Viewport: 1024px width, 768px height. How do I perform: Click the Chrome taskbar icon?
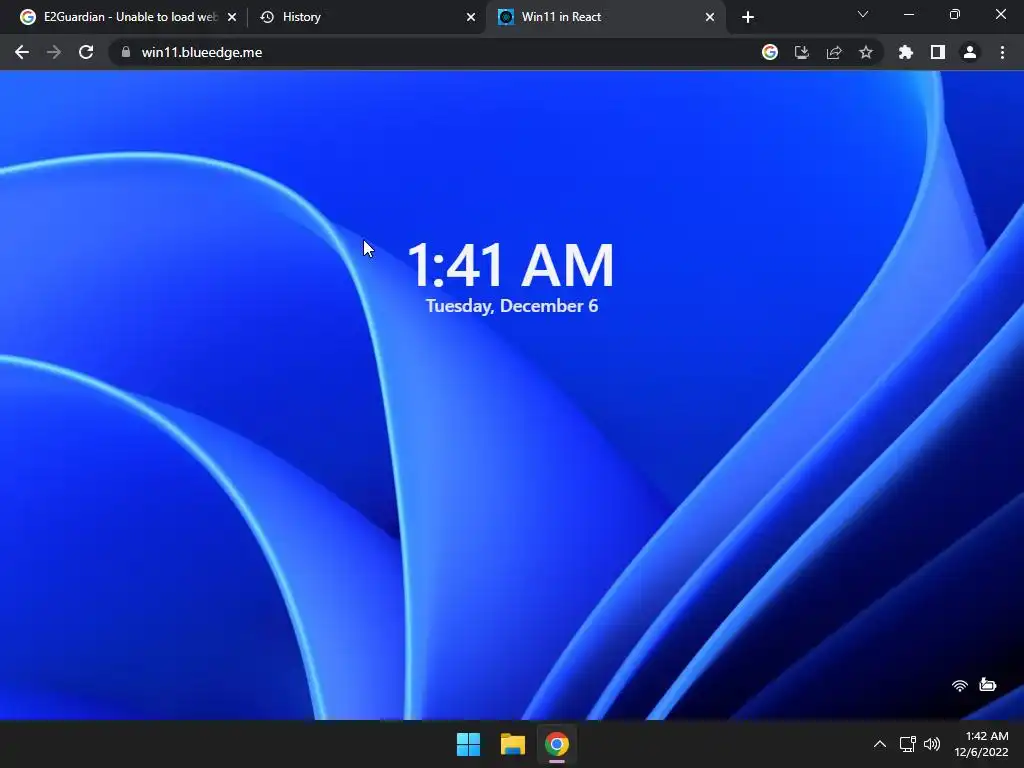point(557,744)
